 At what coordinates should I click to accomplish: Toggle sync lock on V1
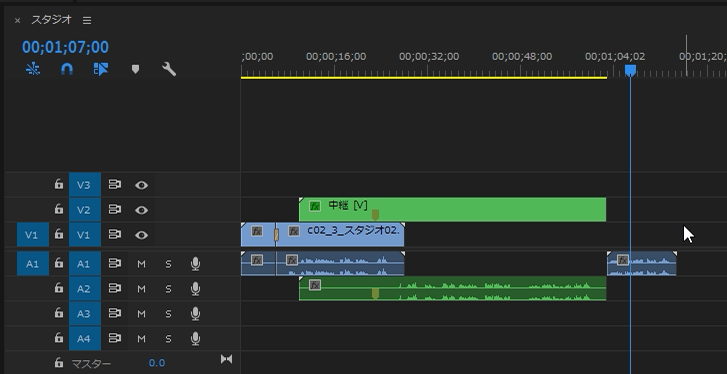point(115,235)
